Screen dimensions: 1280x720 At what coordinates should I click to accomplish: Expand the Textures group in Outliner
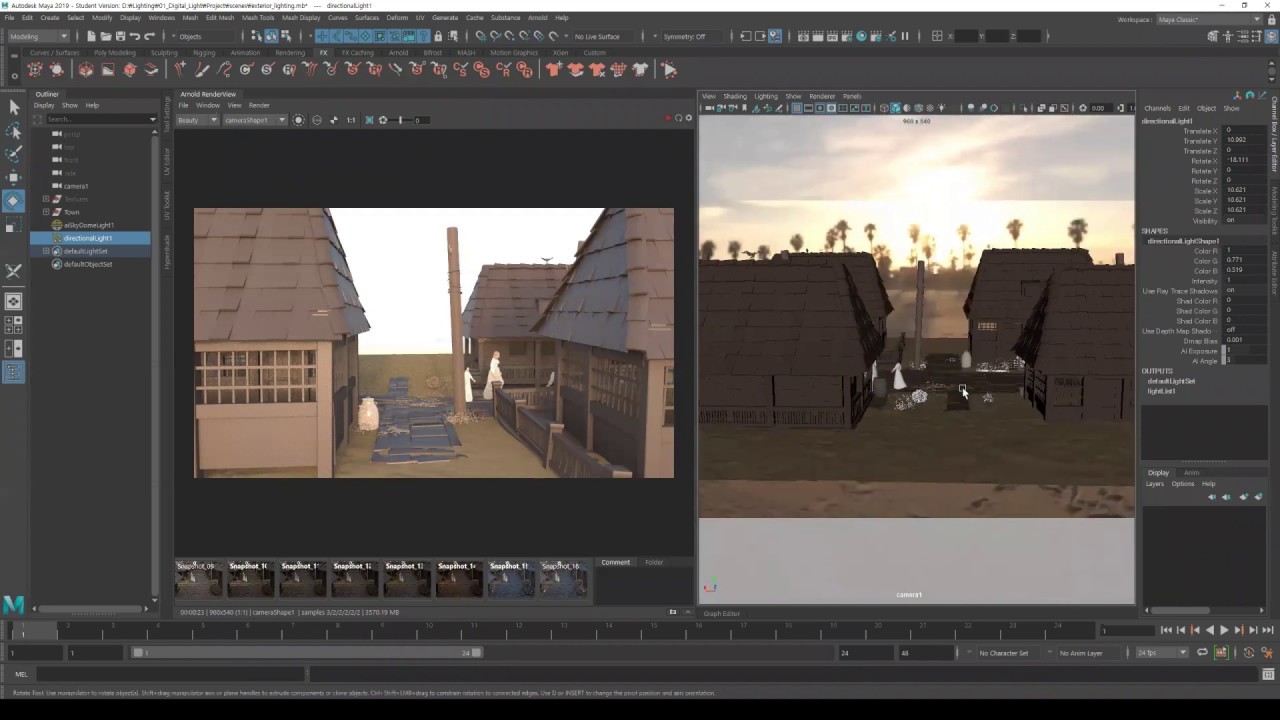point(46,199)
